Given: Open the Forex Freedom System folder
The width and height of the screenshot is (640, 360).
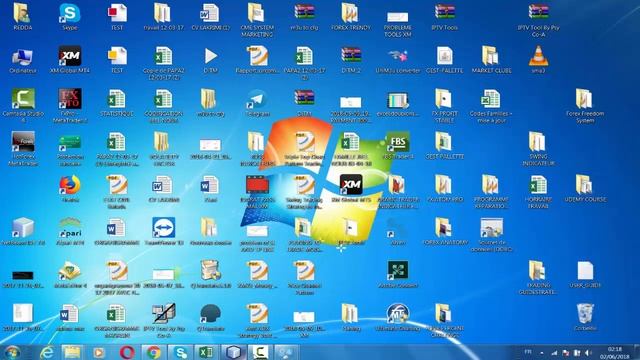Looking at the screenshot, I should [585, 106].
